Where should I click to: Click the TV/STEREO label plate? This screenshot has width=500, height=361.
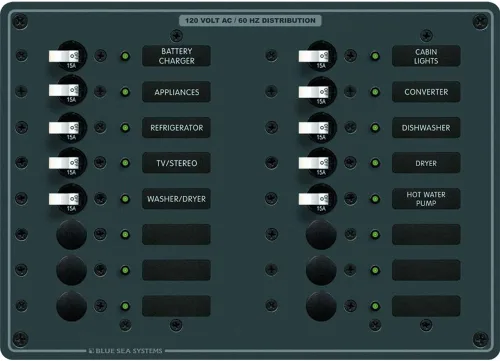176,163
